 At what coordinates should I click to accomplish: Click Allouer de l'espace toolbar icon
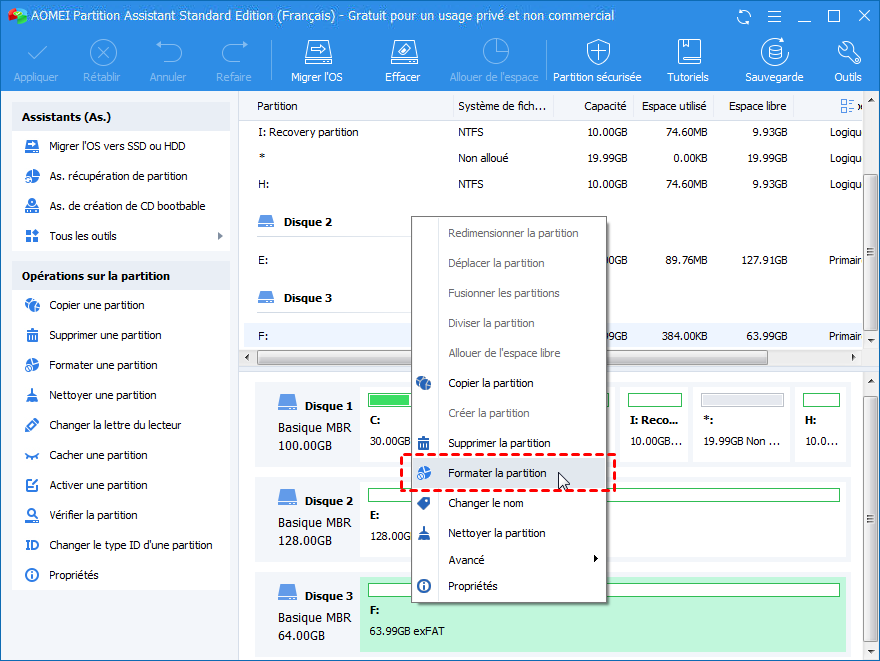point(495,52)
